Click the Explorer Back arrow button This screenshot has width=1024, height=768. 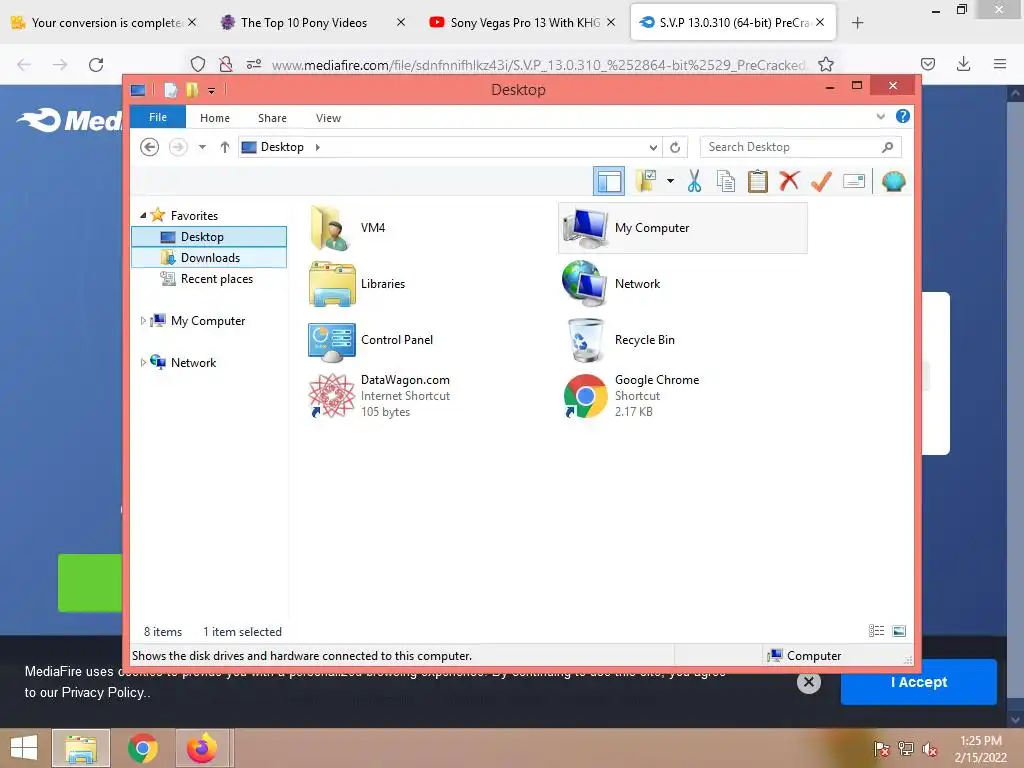point(150,147)
